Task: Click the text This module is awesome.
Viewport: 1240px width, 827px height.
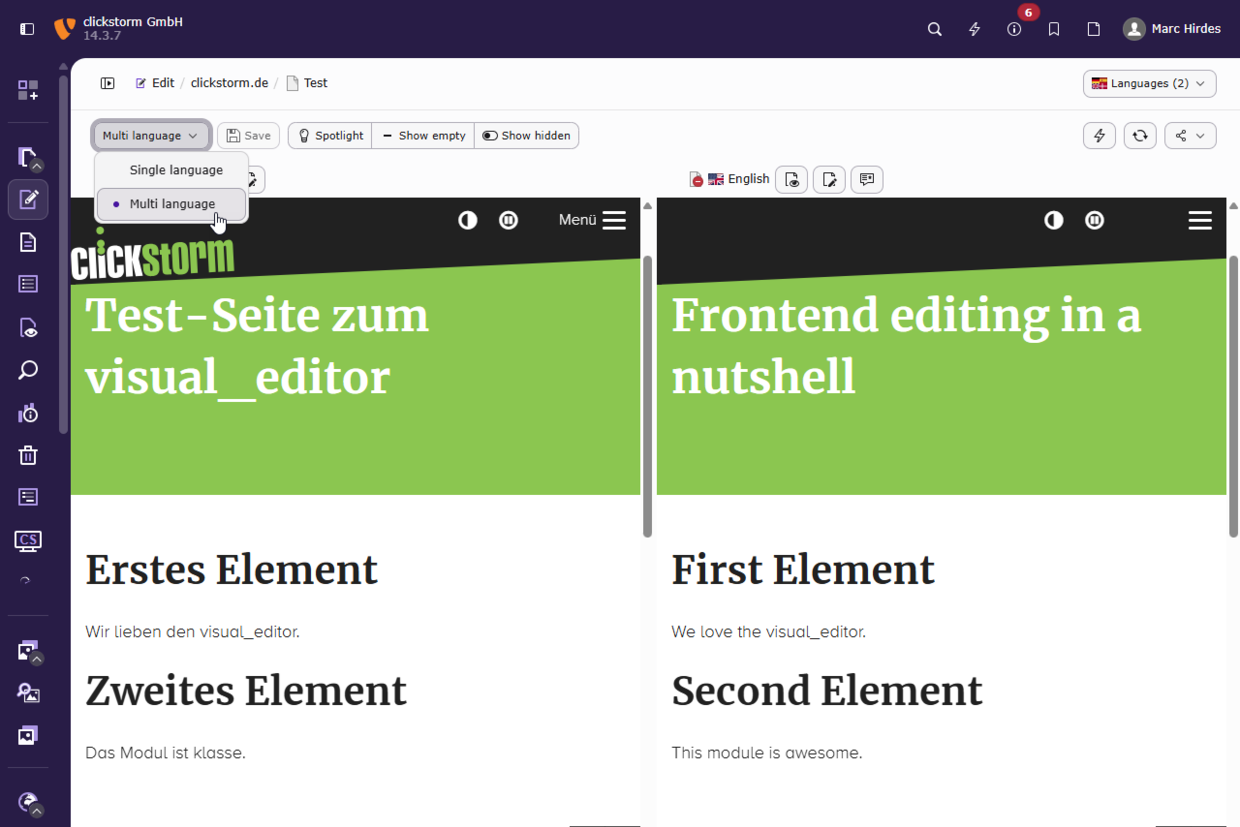Action: pos(767,753)
